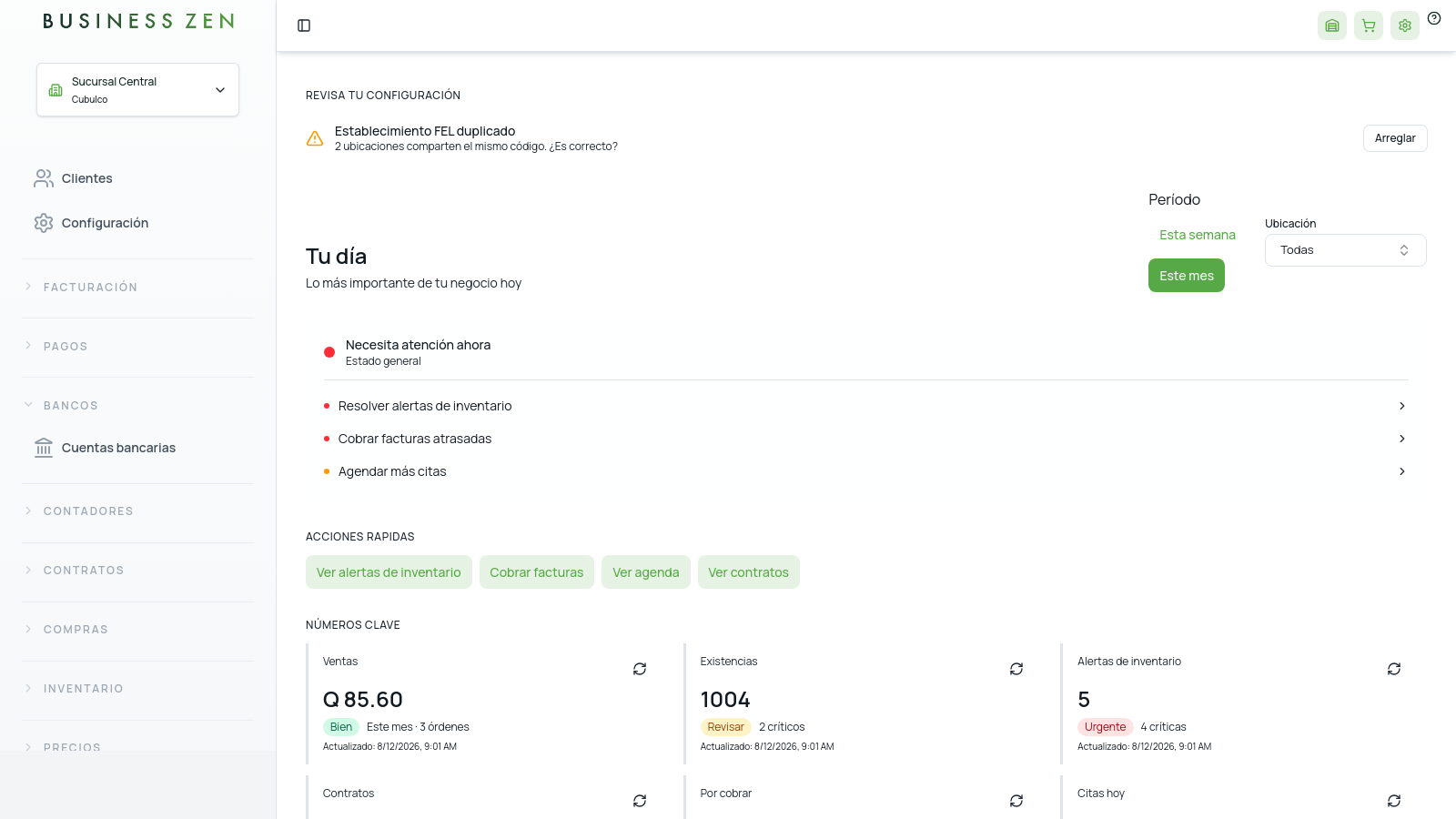The width and height of the screenshot is (1456, 819).
Task: Click the Urgente badge in Alertas de inventario
Action: point(1106,727)
